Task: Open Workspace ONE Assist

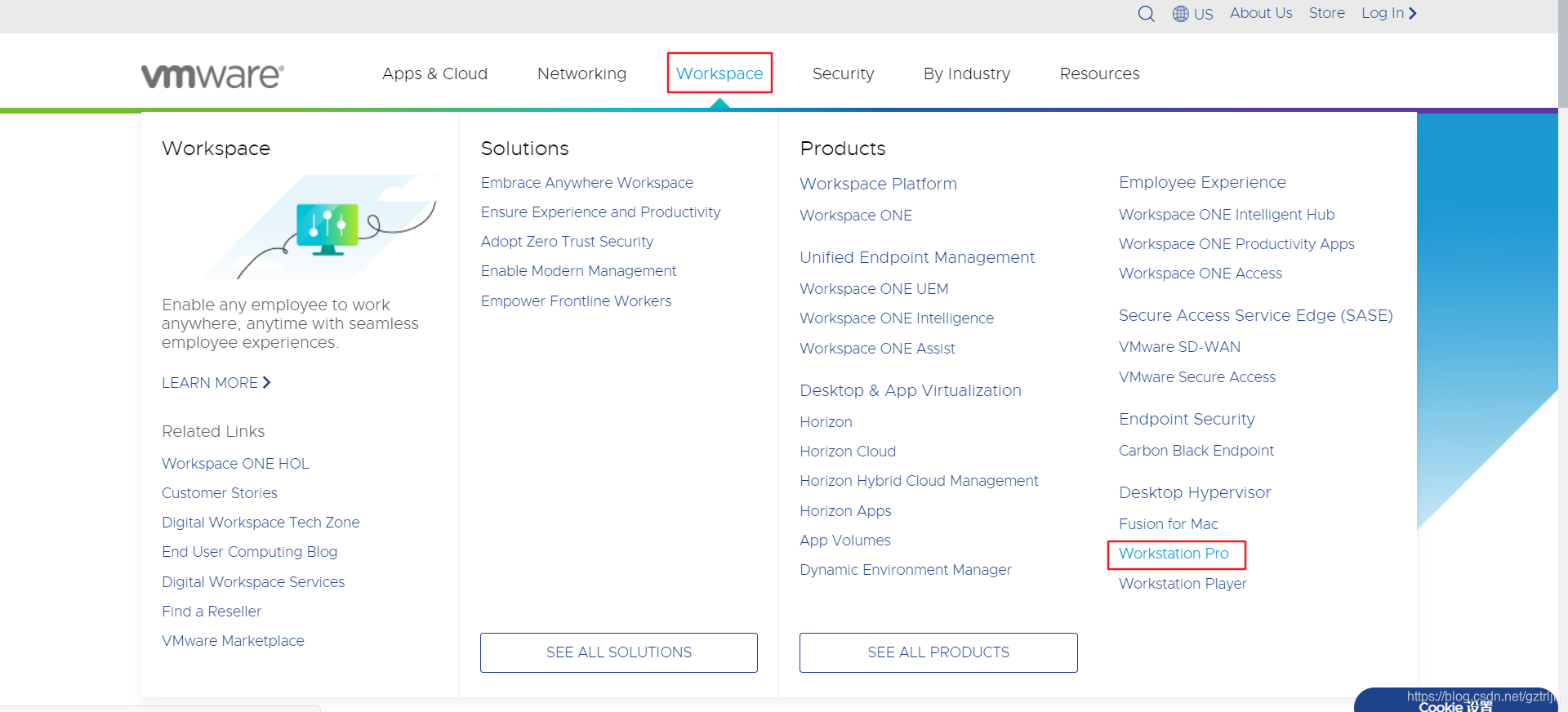Action: 877,348
